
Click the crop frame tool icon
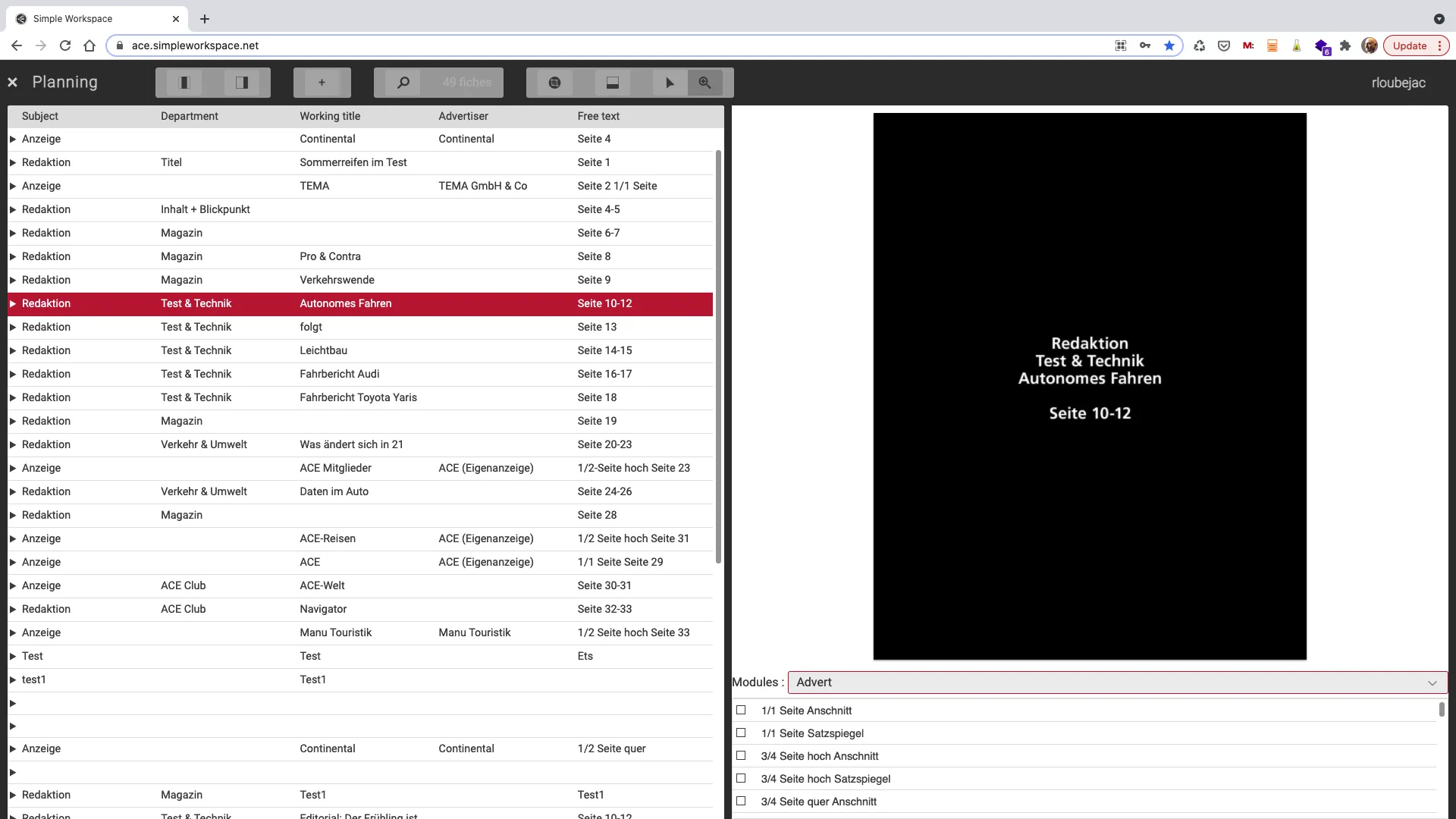tap(554, 83)
